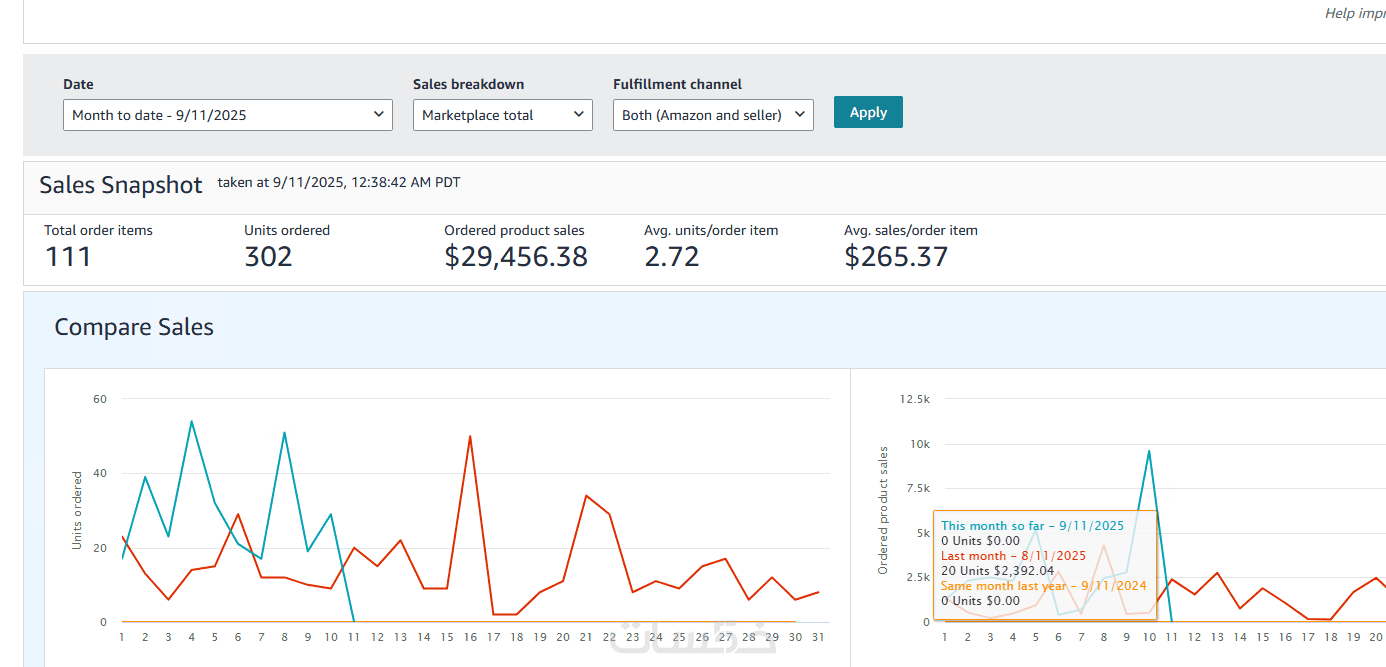Click the Avg. units/order item value 2.72

(671, 257)
